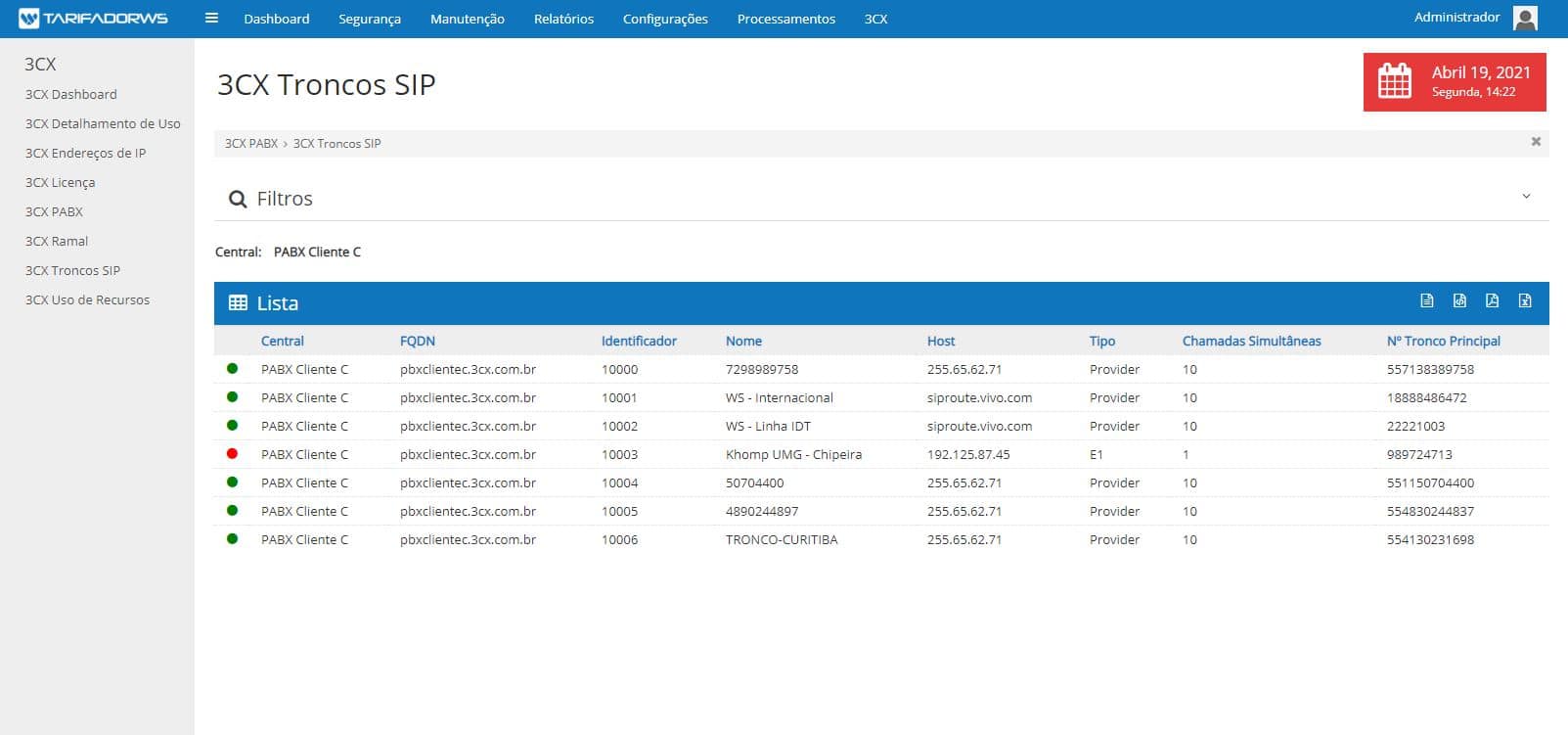Click the Administrador user name
Image resolution: width=1568 pixels, height=735 pixels.
click(x=1456, y=17)
